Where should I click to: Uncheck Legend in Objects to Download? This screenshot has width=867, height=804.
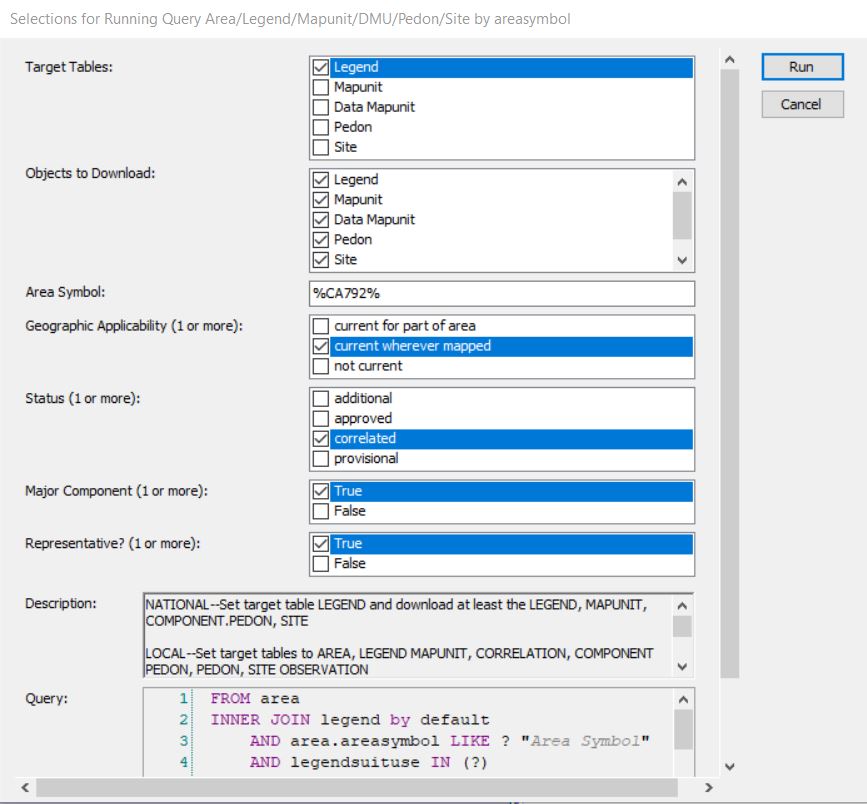[x=321, y=180]
